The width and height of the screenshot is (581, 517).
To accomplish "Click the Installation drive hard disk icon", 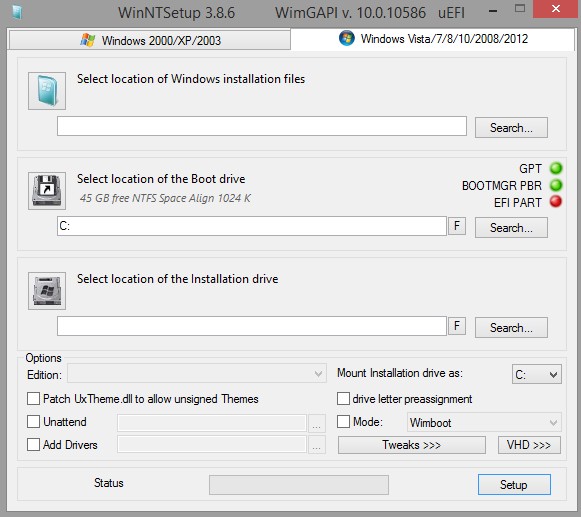I will [x=47, y=291].
